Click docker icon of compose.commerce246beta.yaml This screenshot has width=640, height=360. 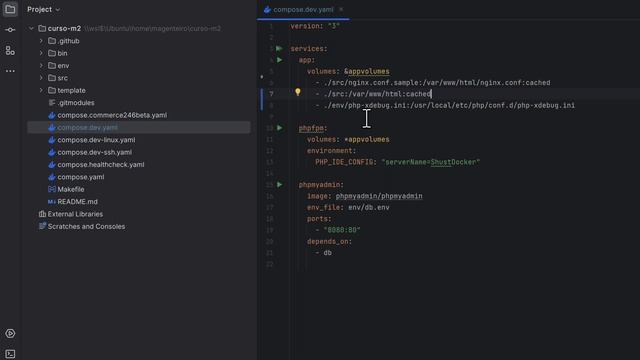(52, 115)
